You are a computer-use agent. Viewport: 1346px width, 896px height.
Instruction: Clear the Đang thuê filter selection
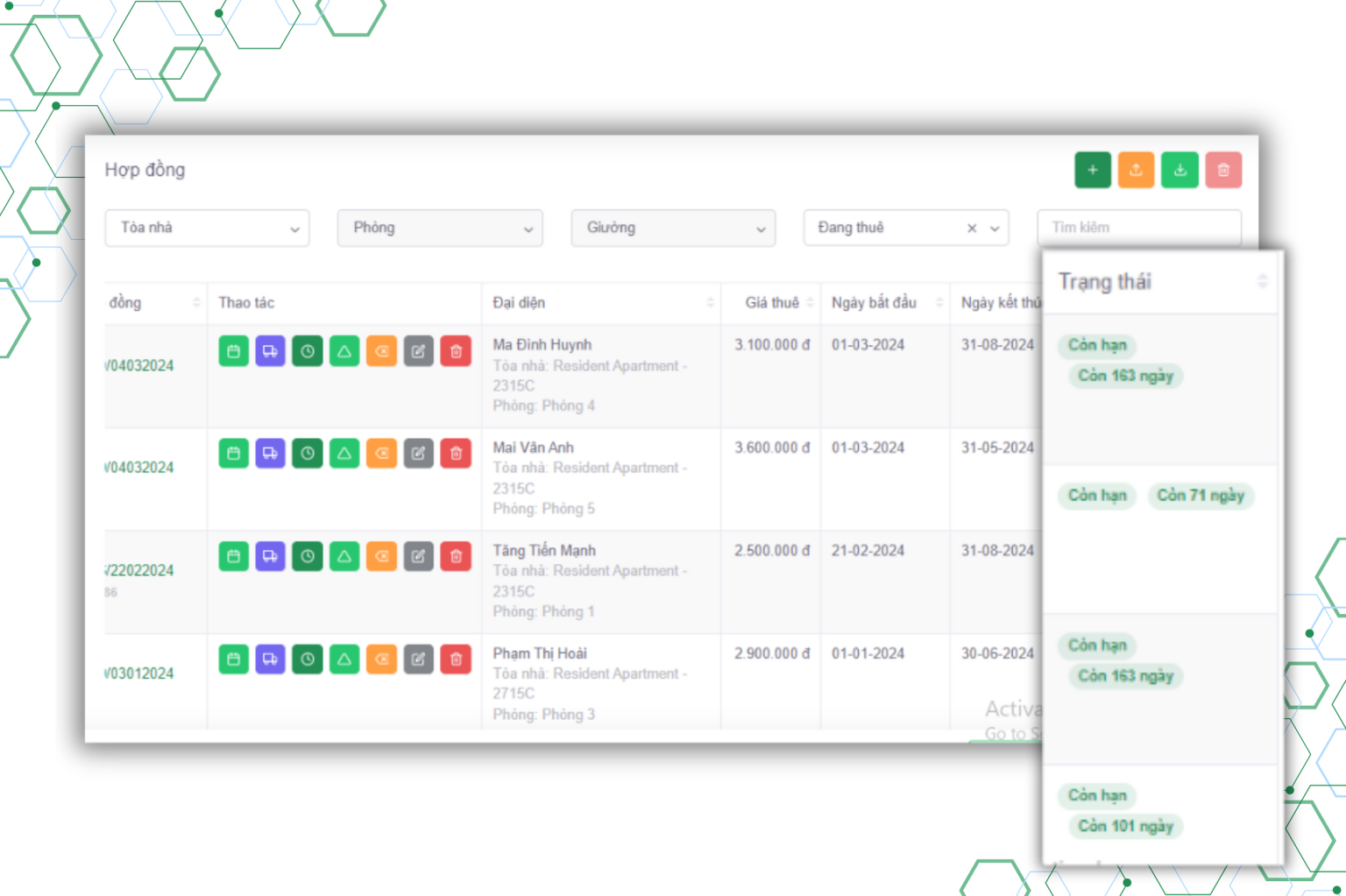tap(972, 229)
